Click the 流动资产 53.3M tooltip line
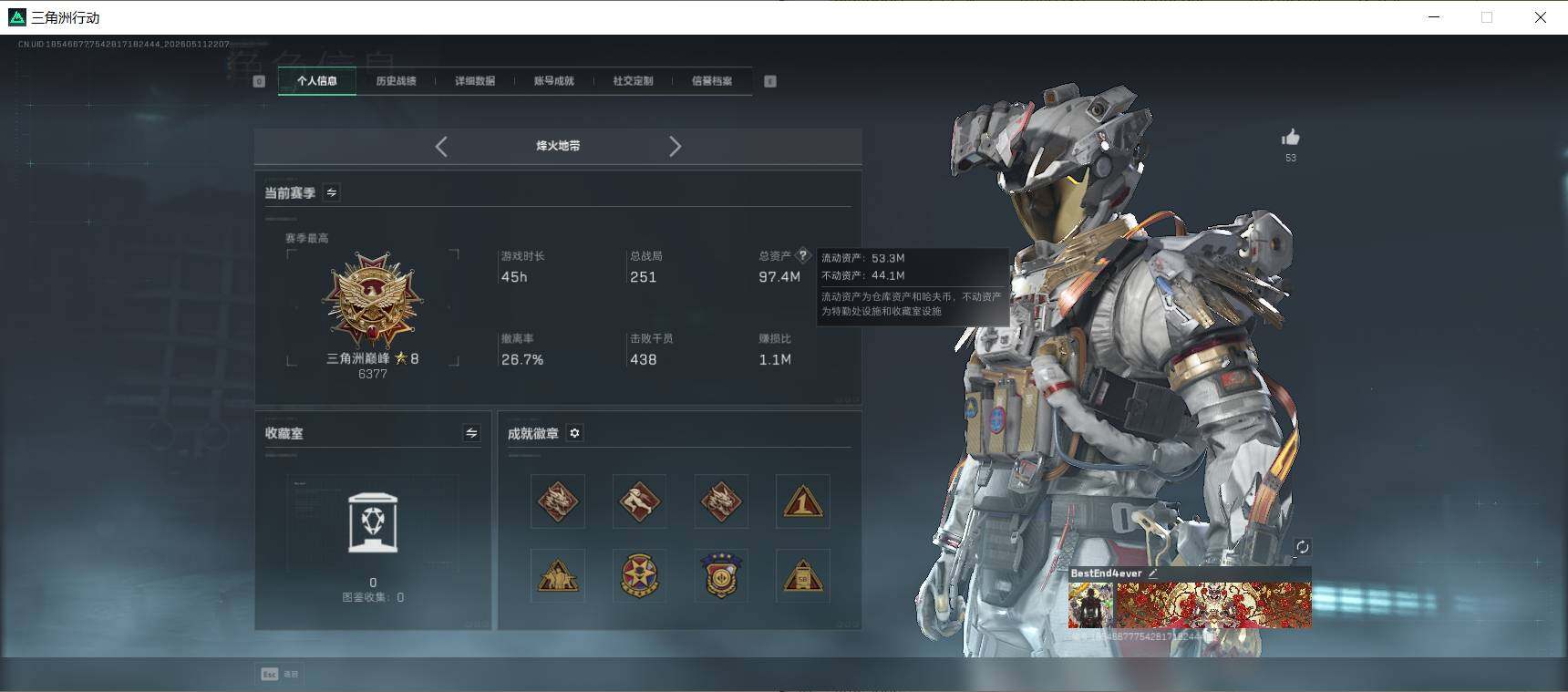 [x=863, y=258]
